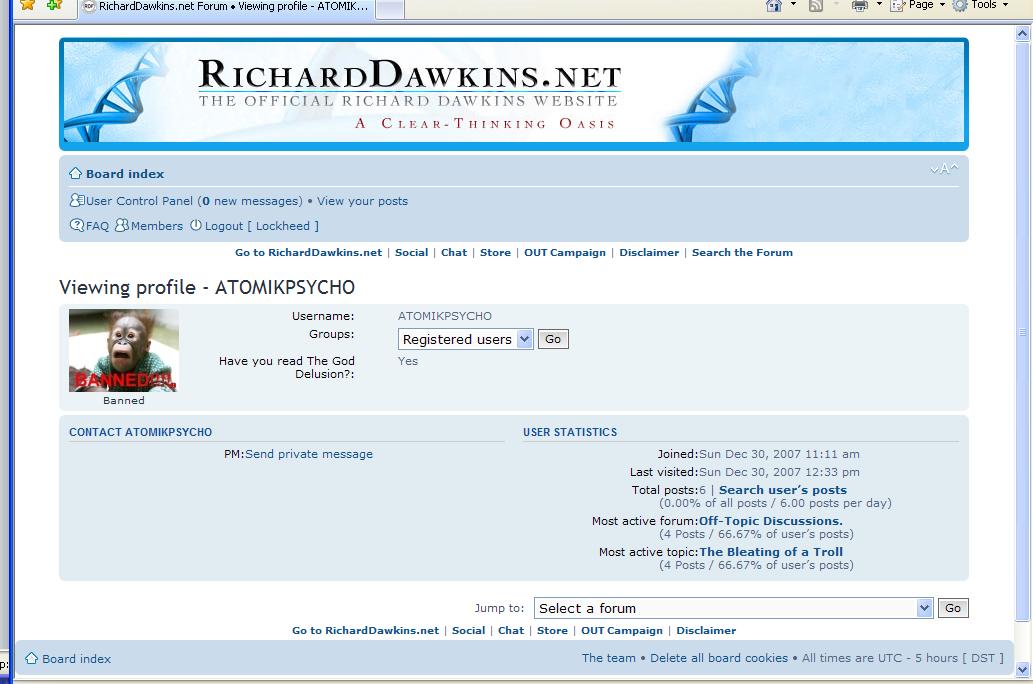
Task: Open the browser Page menu dropdown
Action: (920, 5)
